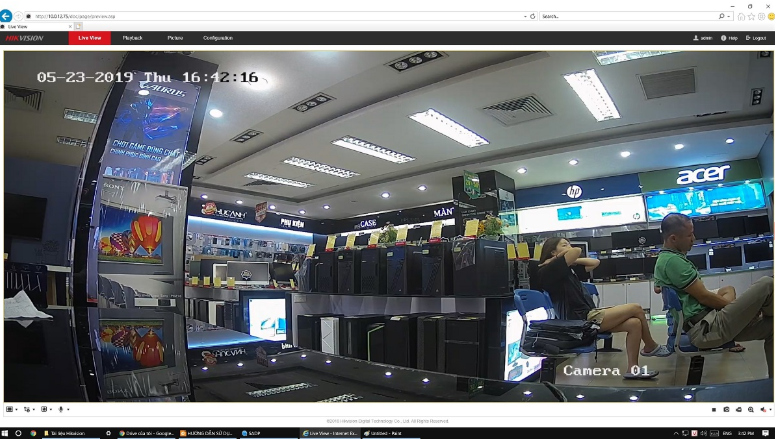Click the Camera 01 live video feed

387,226
